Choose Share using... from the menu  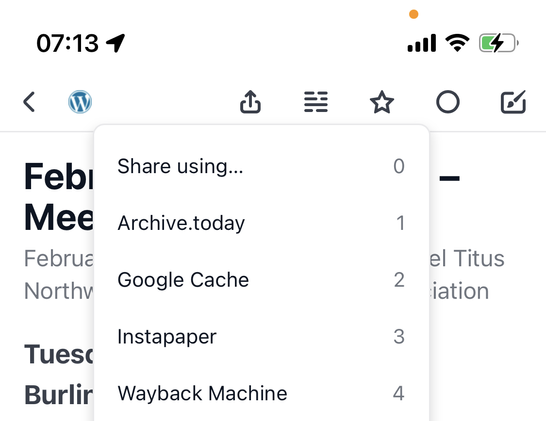(261, 166)
